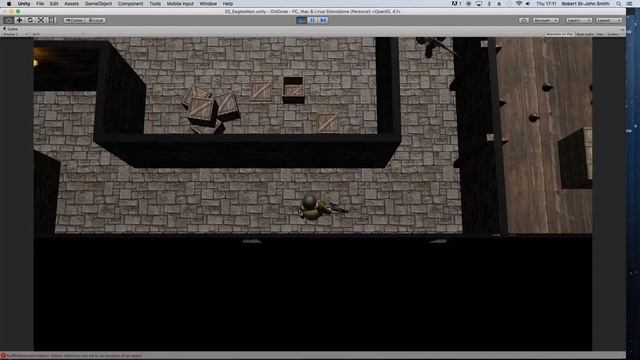640x360 pixels.
Task: Open the GameObject menu
Action: pyautogui.click(x=98, y=4)
